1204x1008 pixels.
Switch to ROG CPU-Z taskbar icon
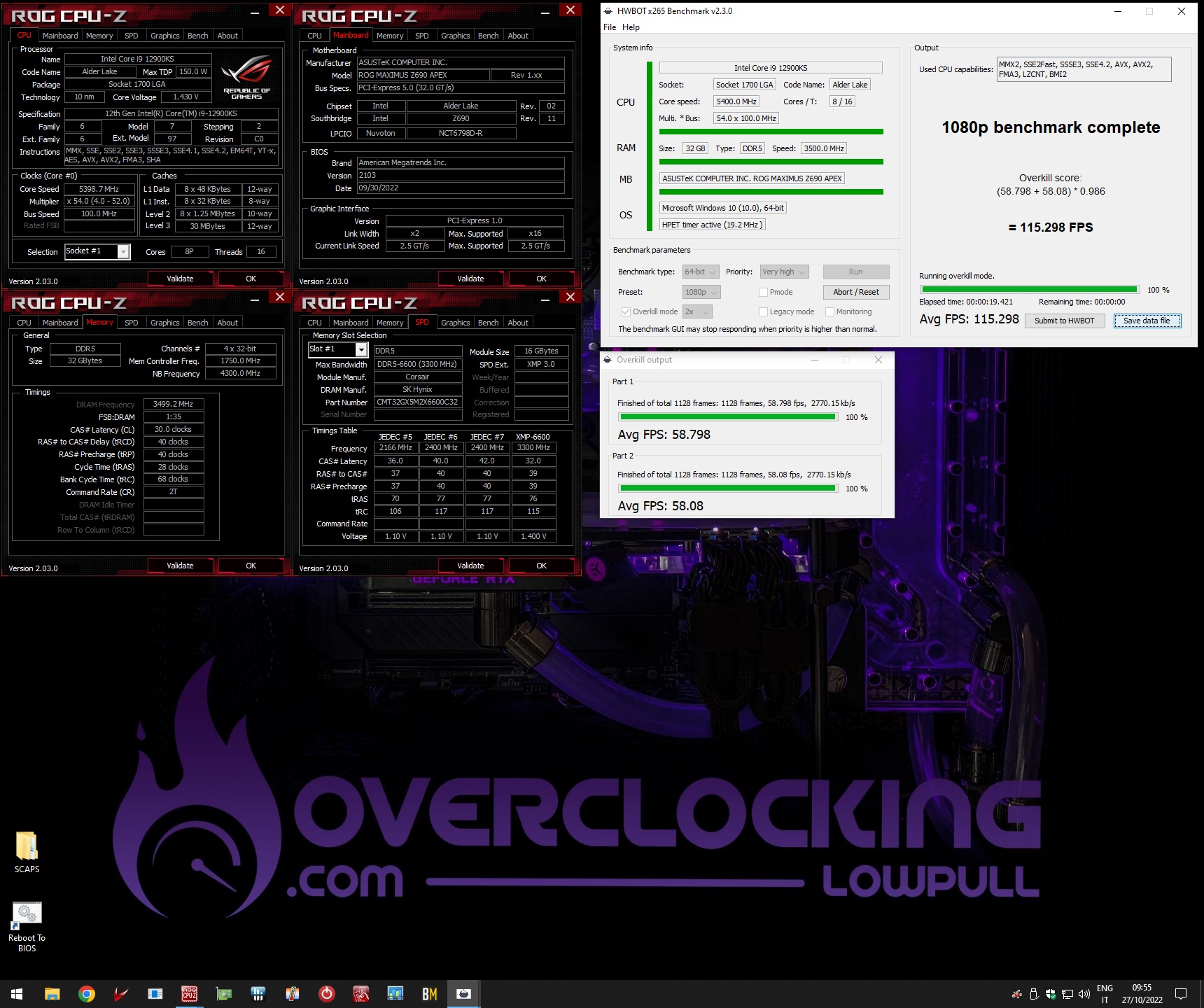pos(190,993)
